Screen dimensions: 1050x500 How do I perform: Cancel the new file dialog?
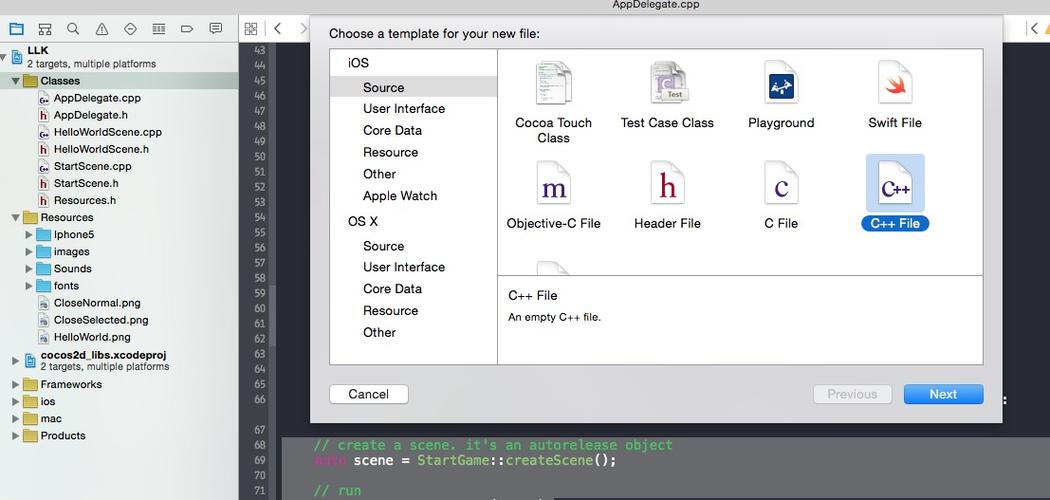coord(368,394)
